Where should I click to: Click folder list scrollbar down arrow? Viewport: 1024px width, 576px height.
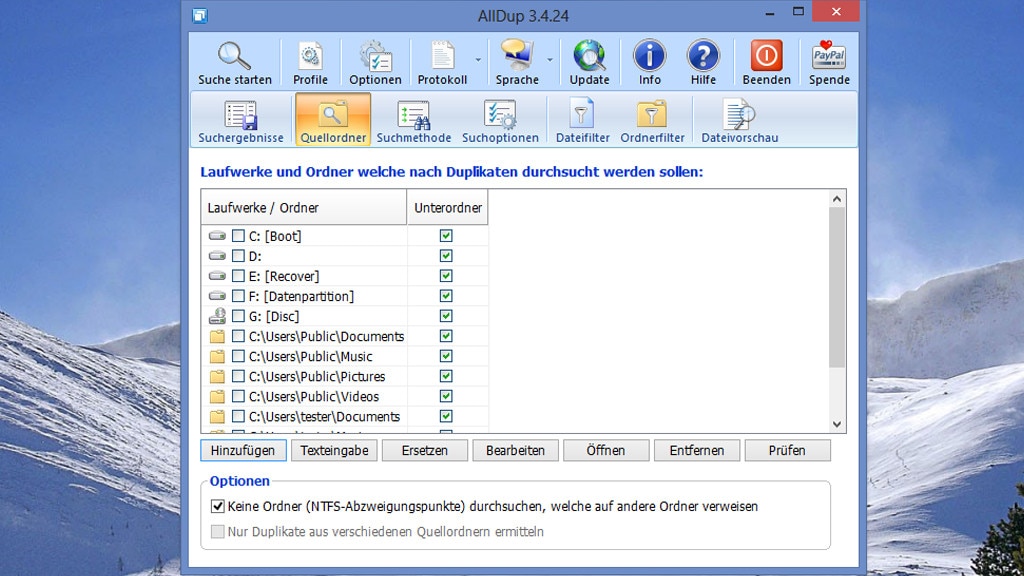[x=837, y=424]
